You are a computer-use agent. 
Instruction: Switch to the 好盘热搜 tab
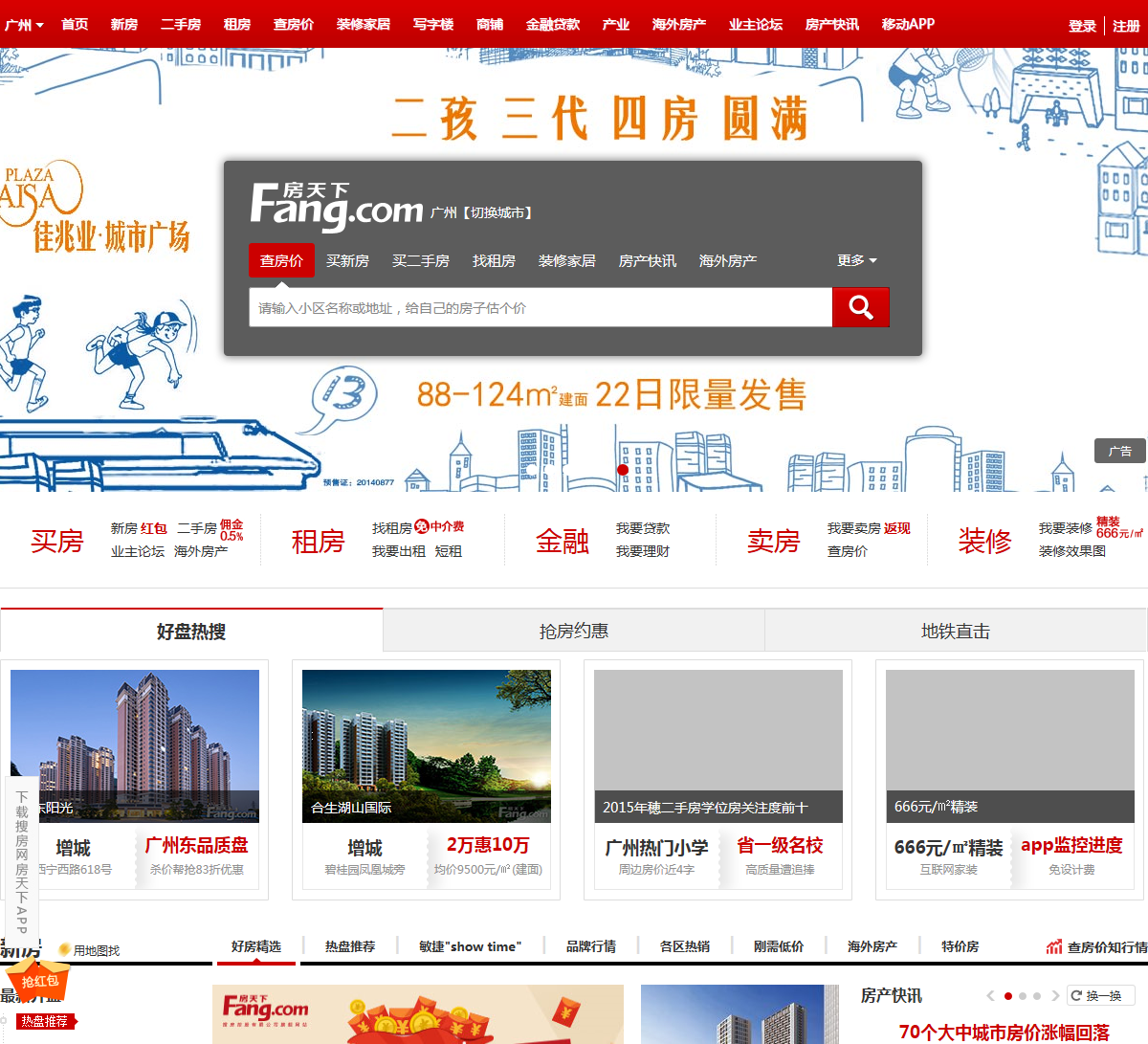pos(191,631)
